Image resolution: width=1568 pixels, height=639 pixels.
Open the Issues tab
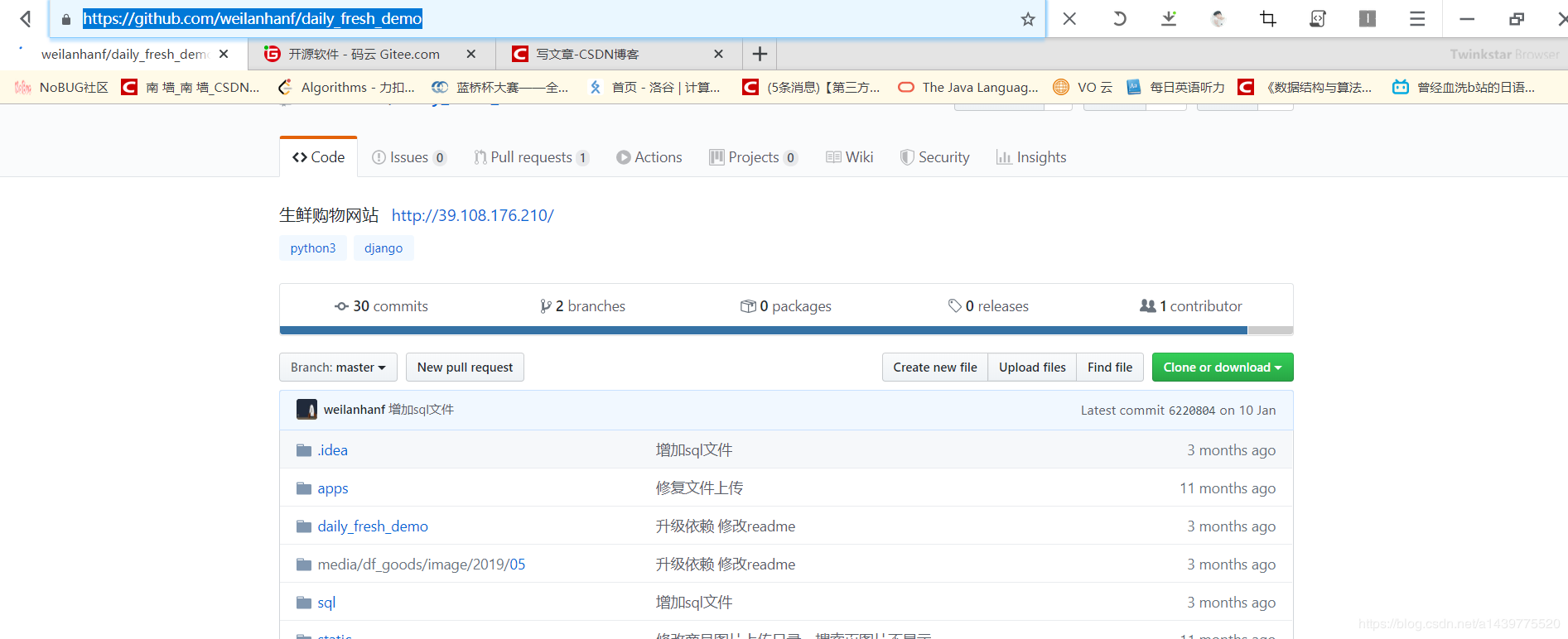coord(409,157)
